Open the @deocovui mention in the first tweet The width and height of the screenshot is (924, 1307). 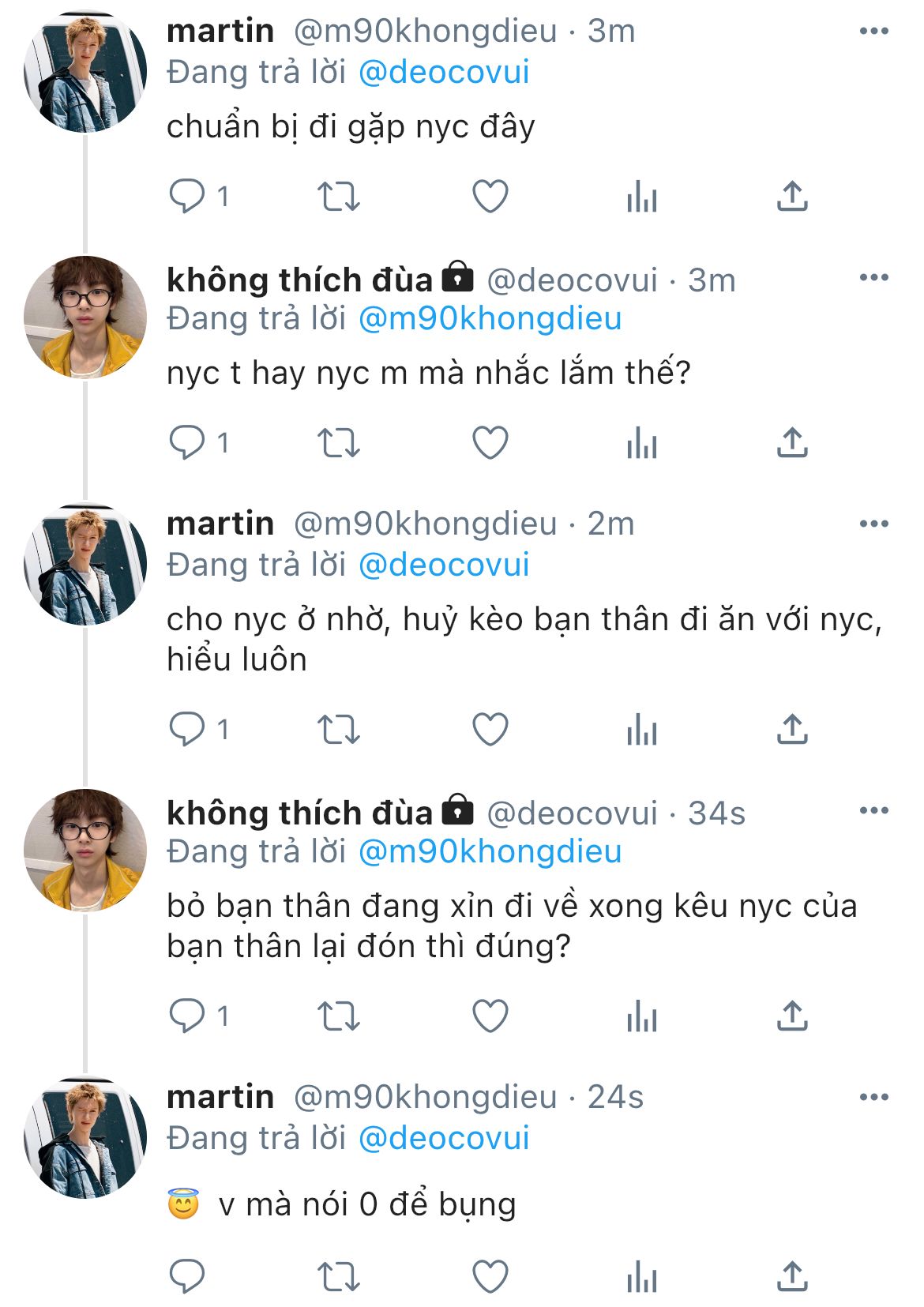point(444,73)
